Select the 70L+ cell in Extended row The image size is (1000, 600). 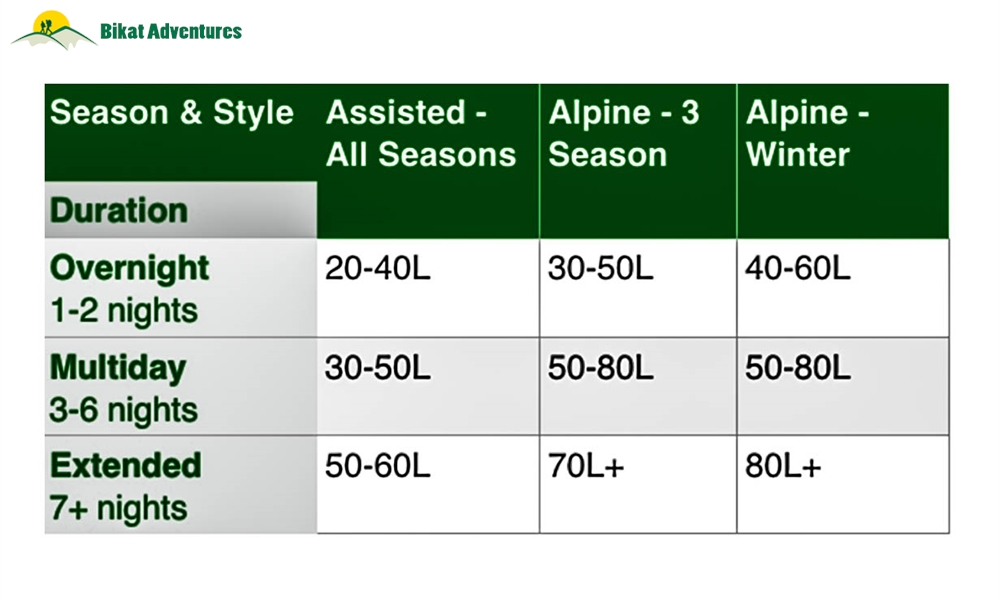point(638,485)
